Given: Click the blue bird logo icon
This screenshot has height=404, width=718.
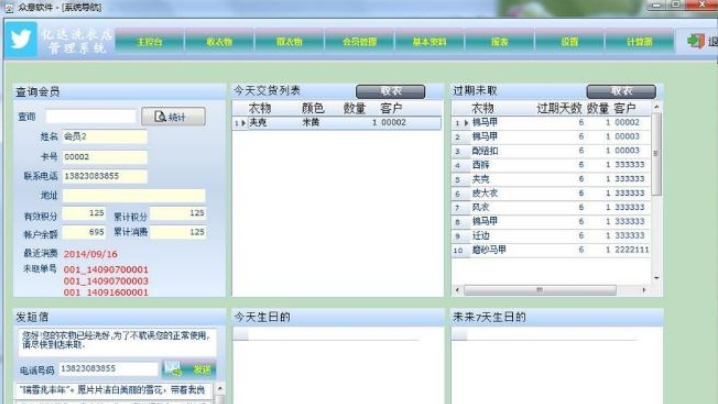Looking at the screenshot, I should pyautogui.click(x=21, y=39).
